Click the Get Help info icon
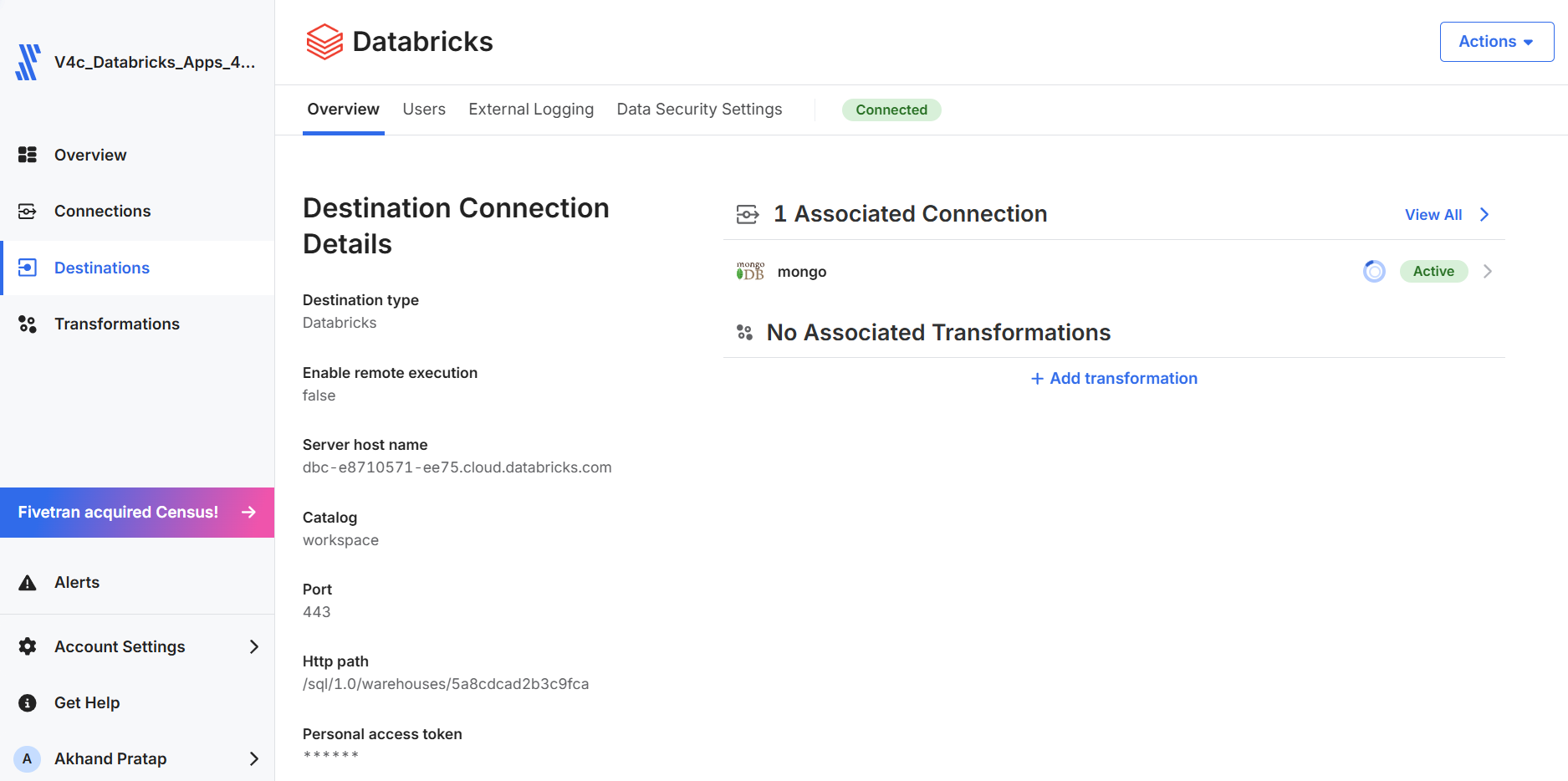Screen dimensions: 1568x781 [28, 702]
